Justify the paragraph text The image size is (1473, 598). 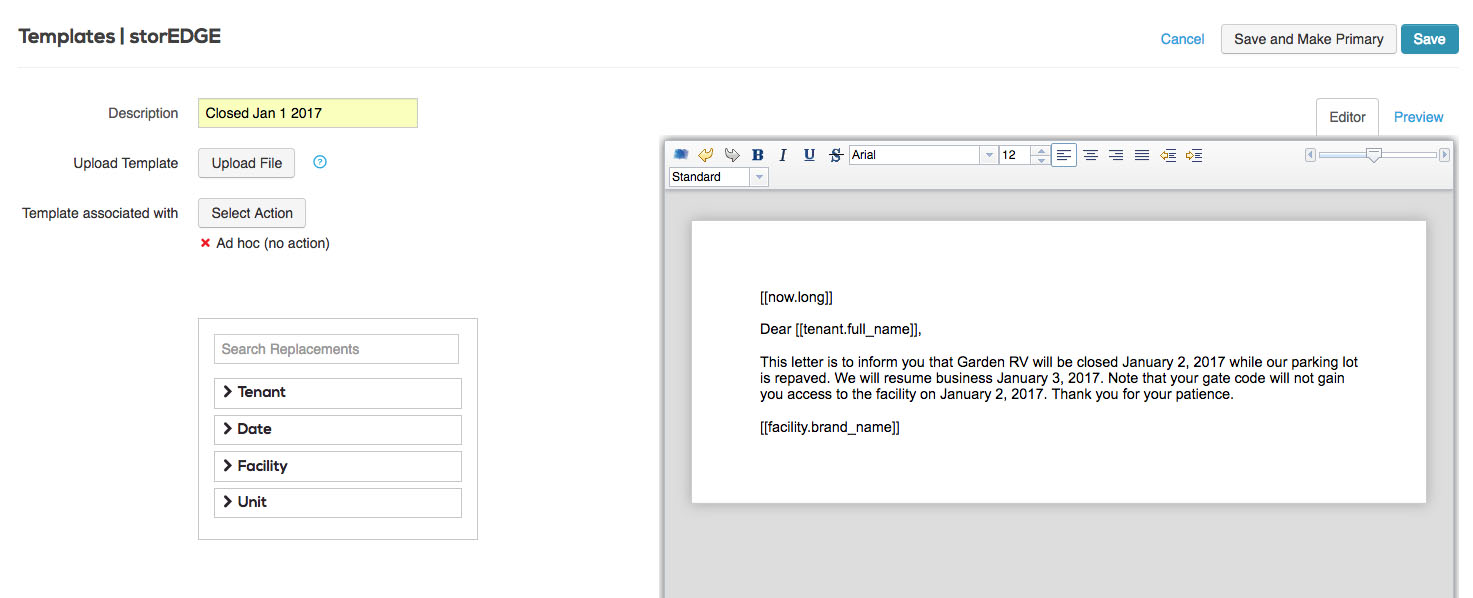tap(1141, 155)
